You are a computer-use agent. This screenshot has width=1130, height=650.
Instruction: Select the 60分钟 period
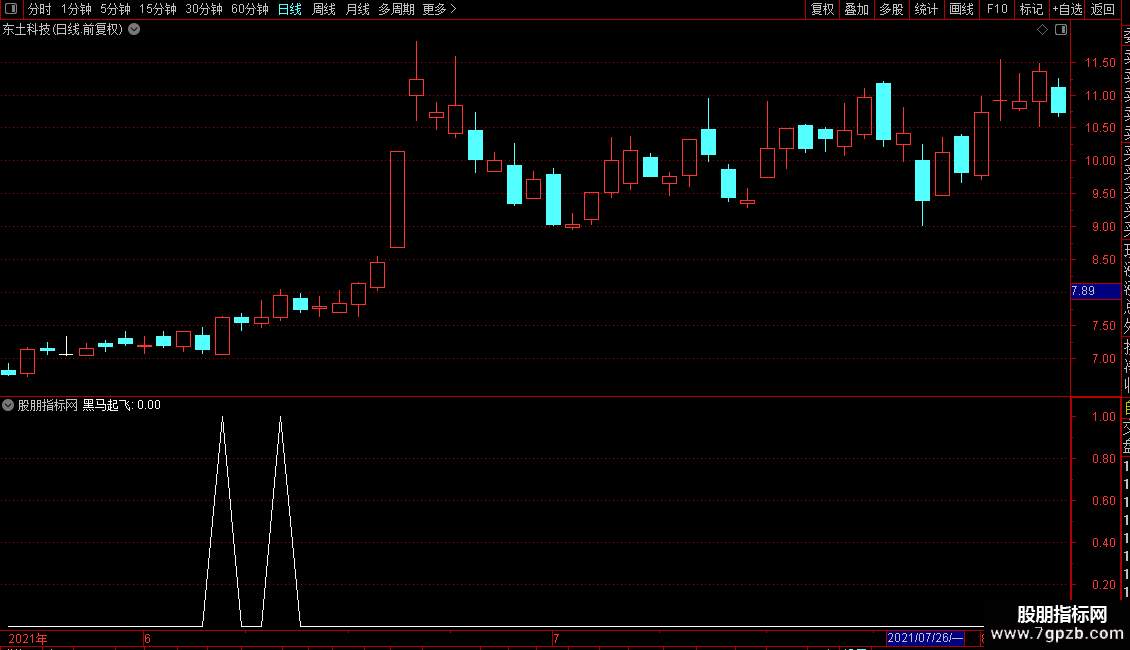(x=250, y=9)
